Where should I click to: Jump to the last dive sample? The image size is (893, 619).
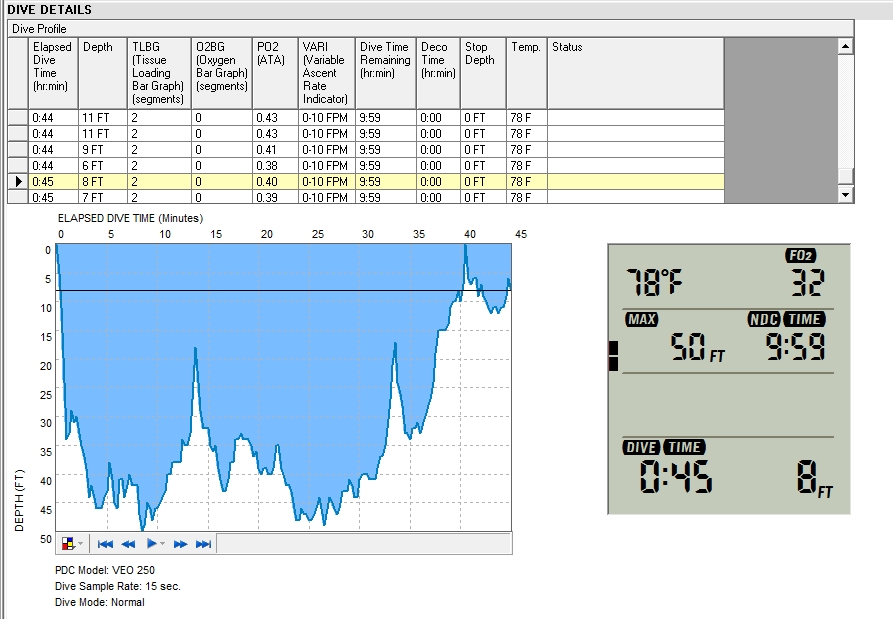(x=203, y=544)
